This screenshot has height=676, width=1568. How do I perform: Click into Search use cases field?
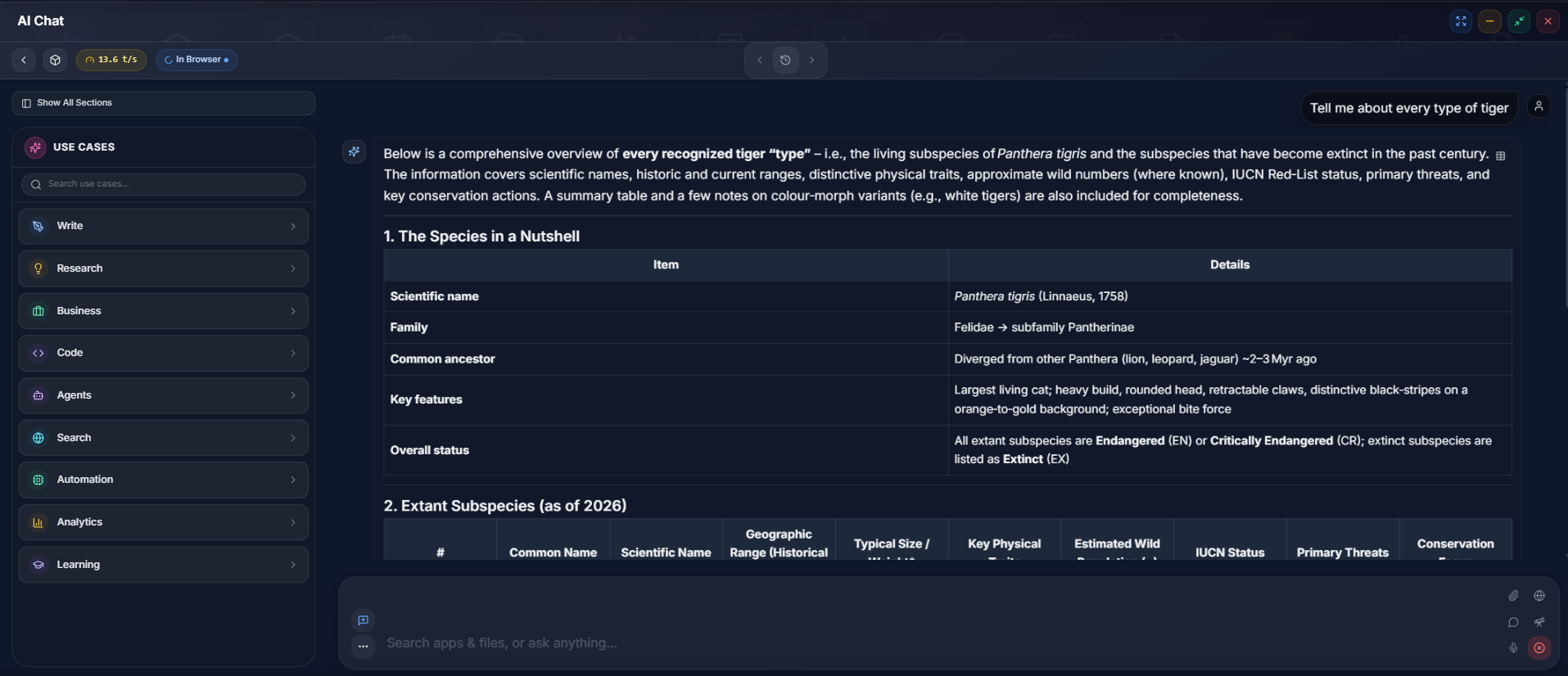click(164, 184)
